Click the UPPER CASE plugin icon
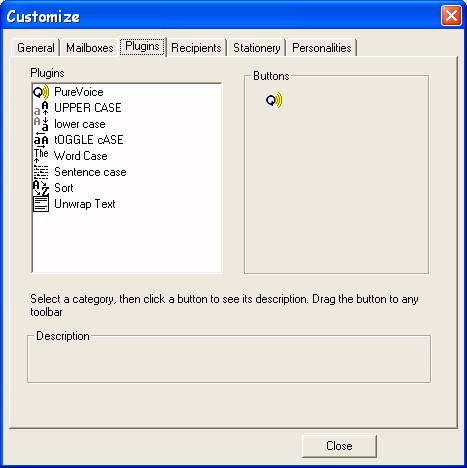Image resolution: width=467 pixels, height=468 pixels. point(41,108)
